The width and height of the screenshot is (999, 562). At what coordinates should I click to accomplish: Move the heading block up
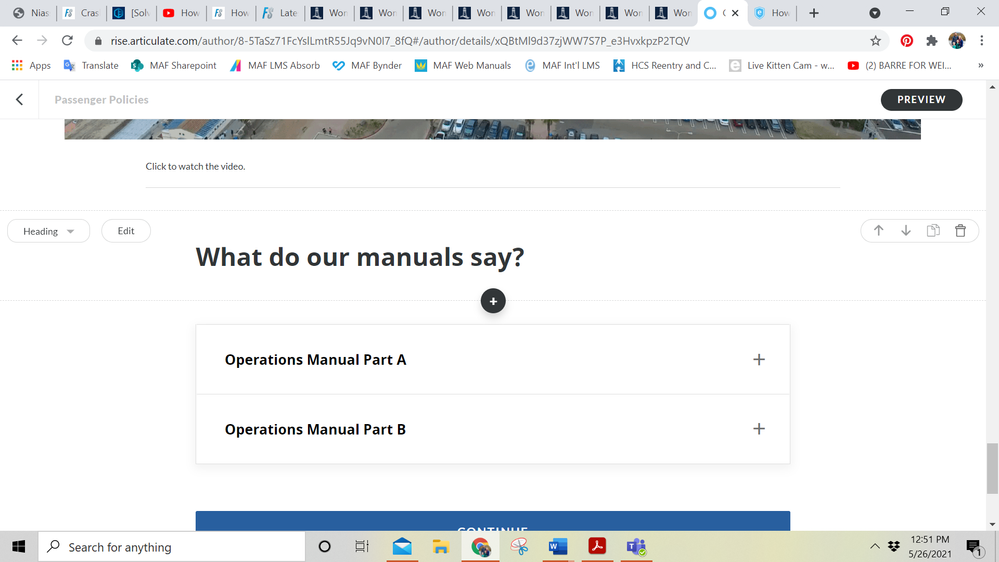coord(879,231)
